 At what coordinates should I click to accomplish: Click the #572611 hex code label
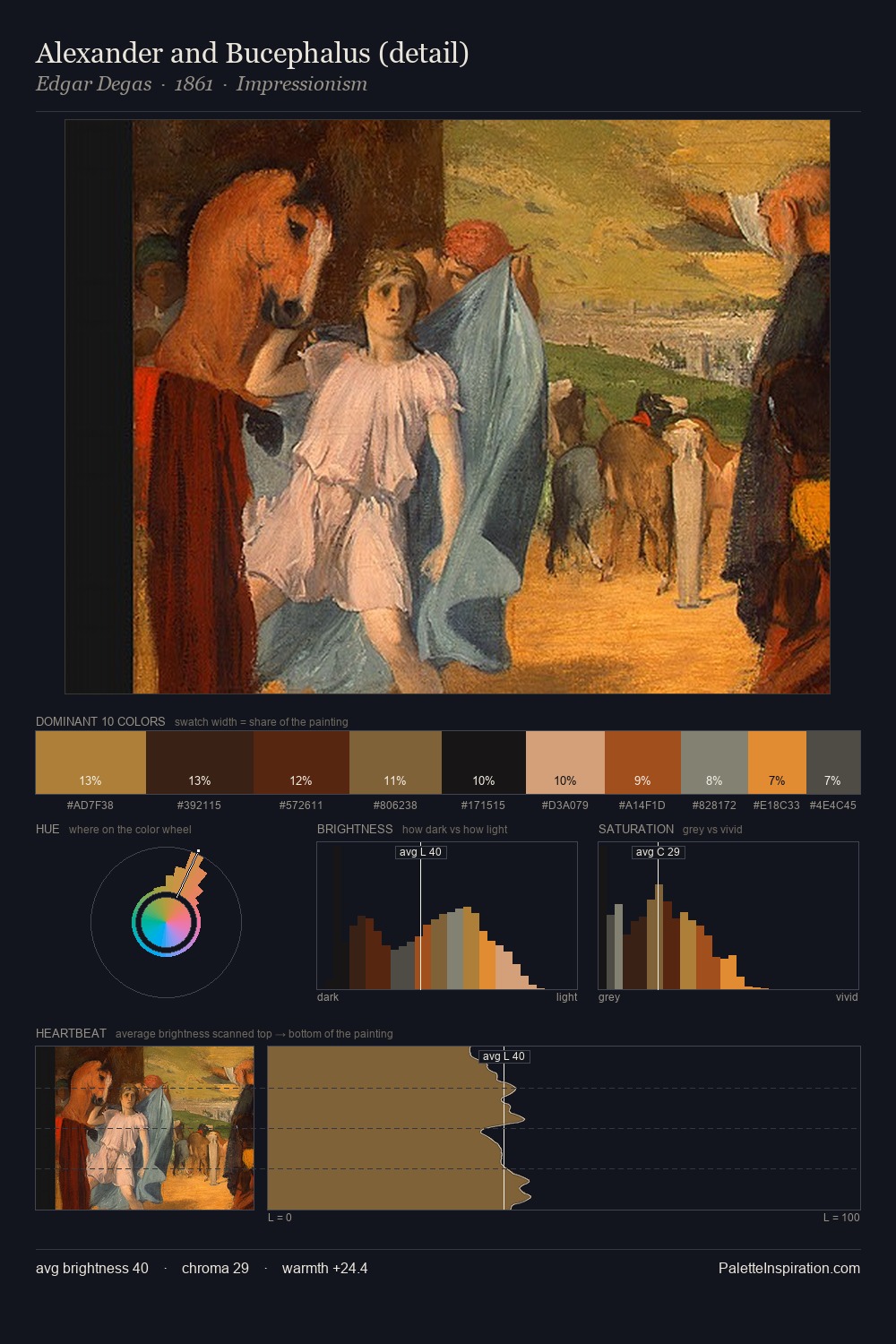(301, 806)
